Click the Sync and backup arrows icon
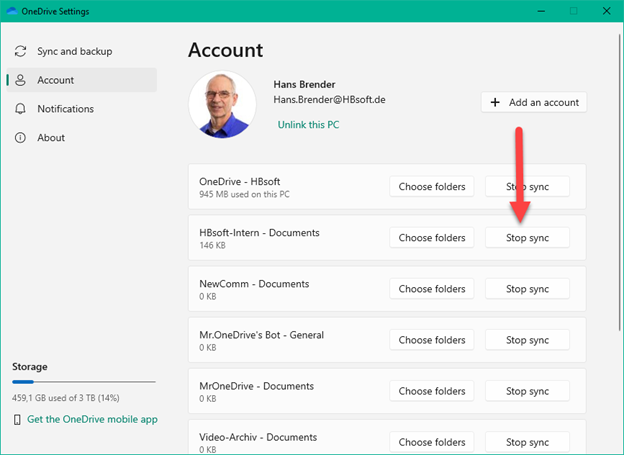This screenshot has width=624, height=455. click(x=20, y=51)
